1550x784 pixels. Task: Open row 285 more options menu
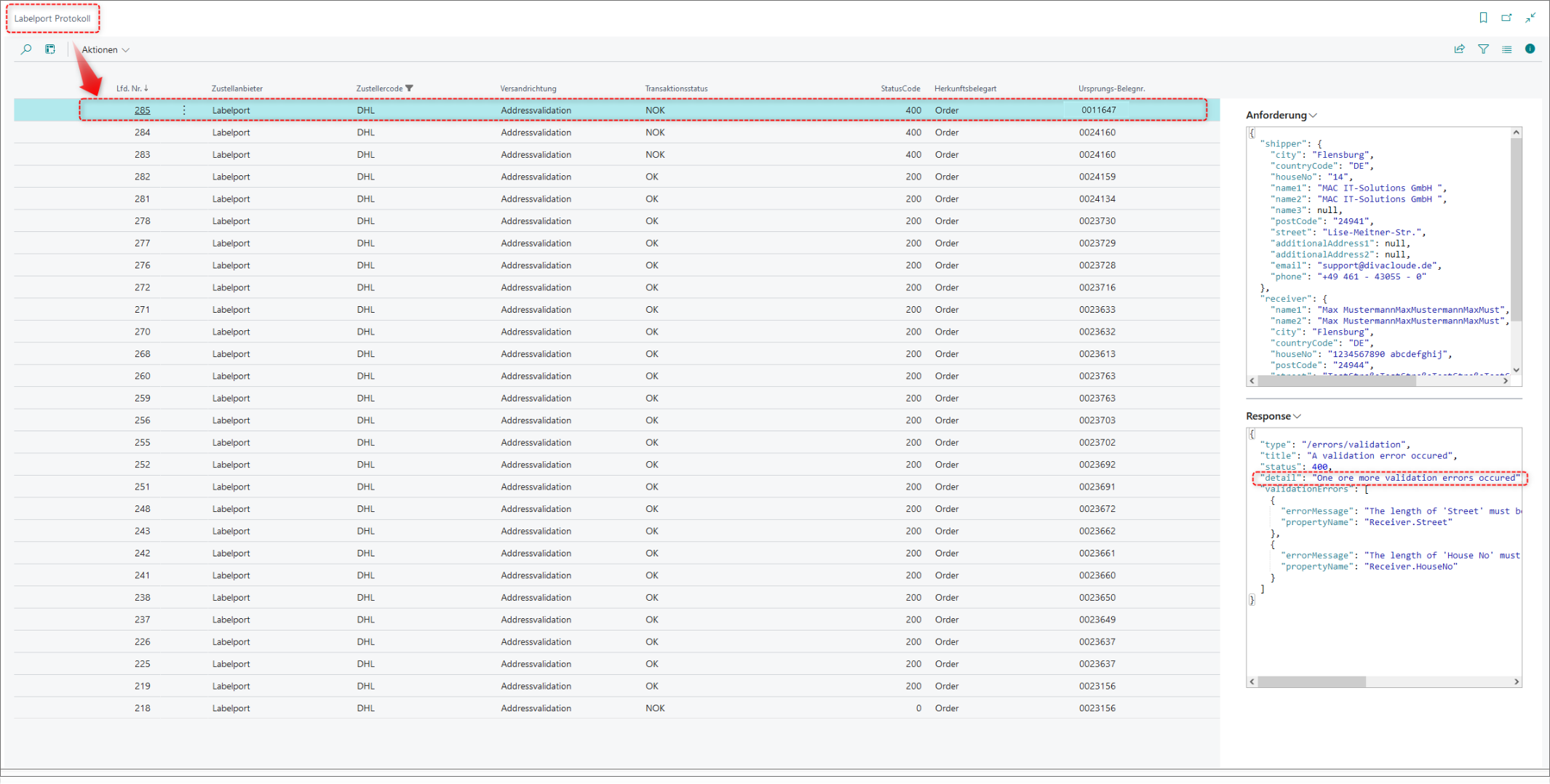(184, 111)
